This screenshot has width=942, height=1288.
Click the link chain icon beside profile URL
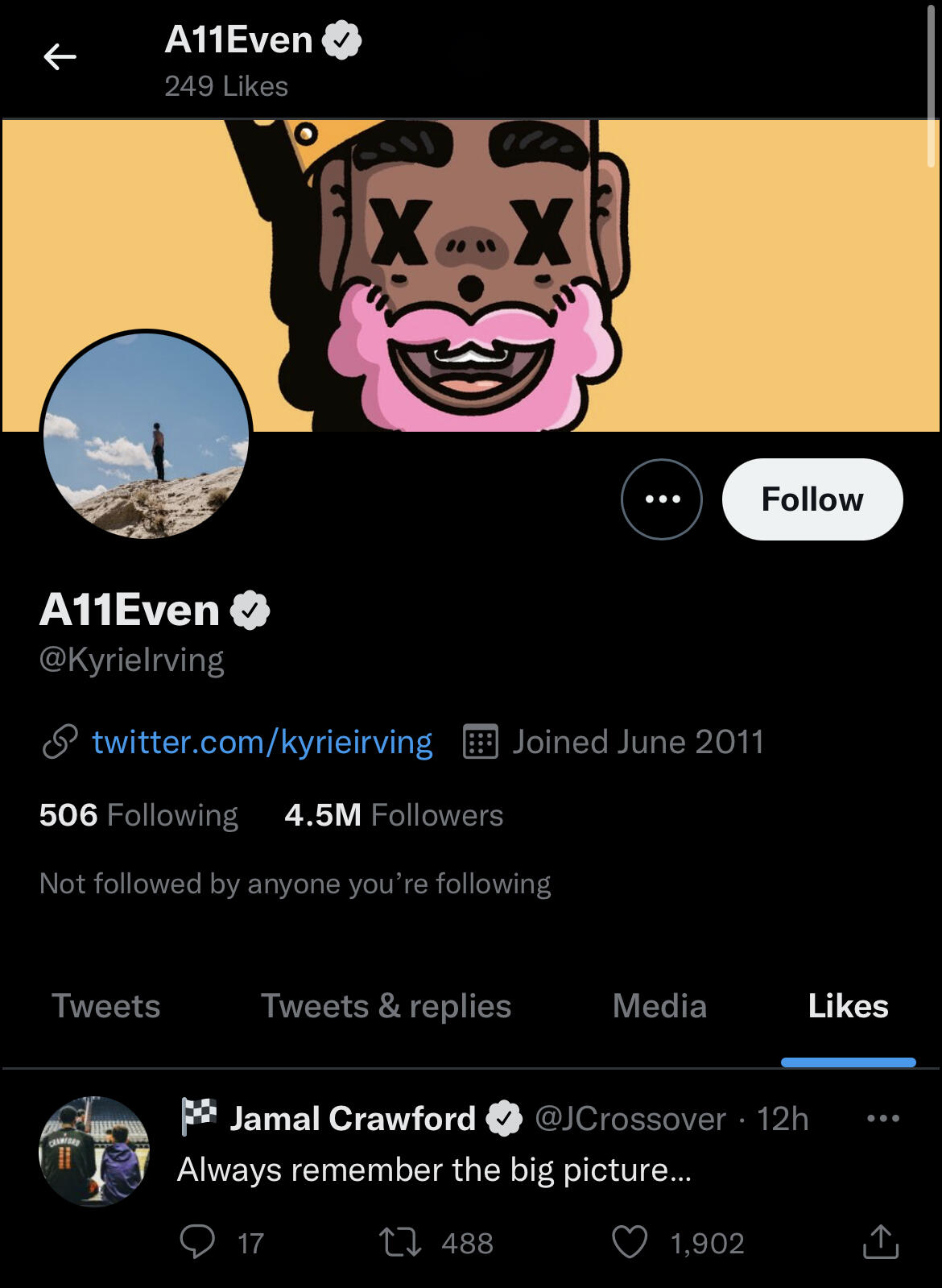tap(60, 742)
